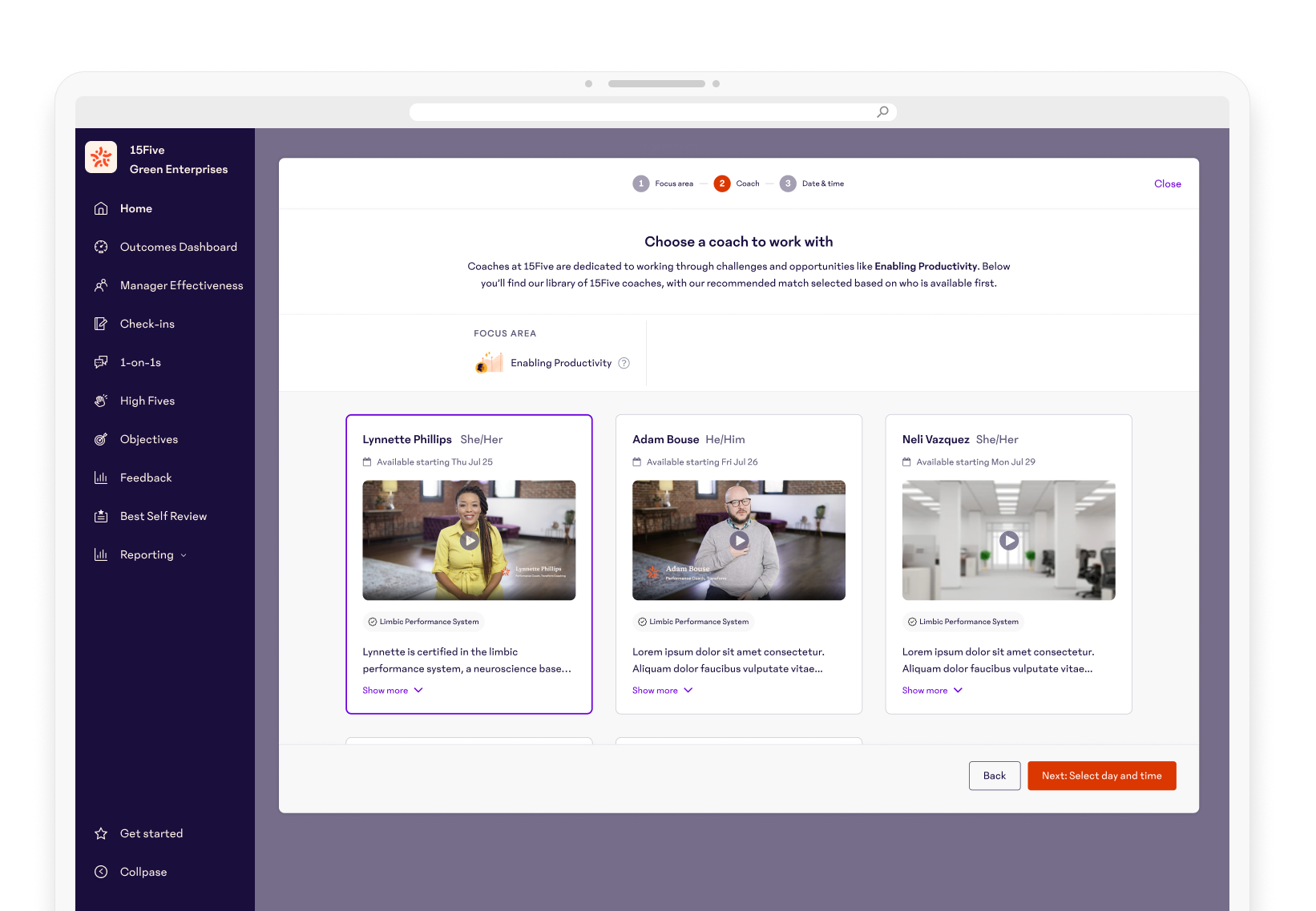Select step 2 Coach in wizard
This screenshot has height=911, width=1316.
tap(737, 183)
